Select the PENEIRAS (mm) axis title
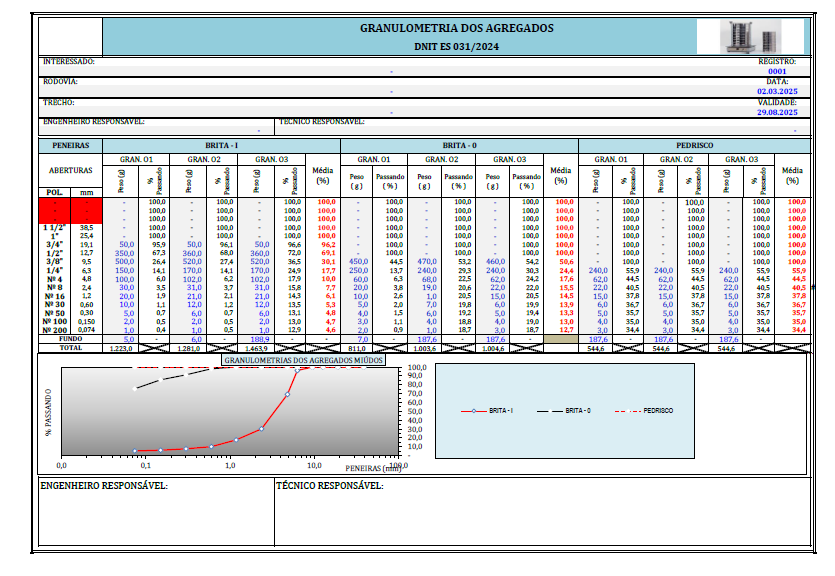835x576 pixels. [373, 468]
